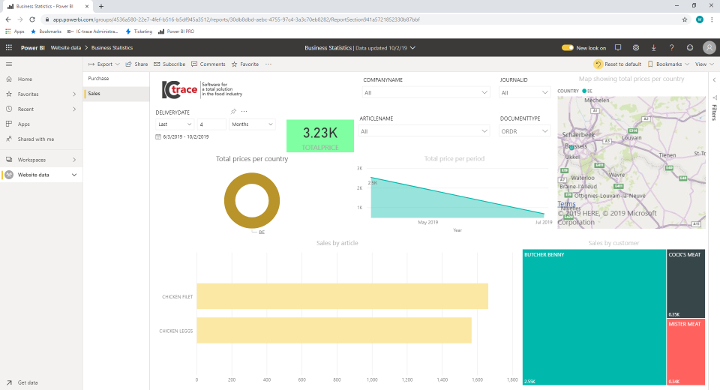The width and height of the screenshot is (720, 390).
Task: Mark report as Favorite
Action: coord(245,64)
